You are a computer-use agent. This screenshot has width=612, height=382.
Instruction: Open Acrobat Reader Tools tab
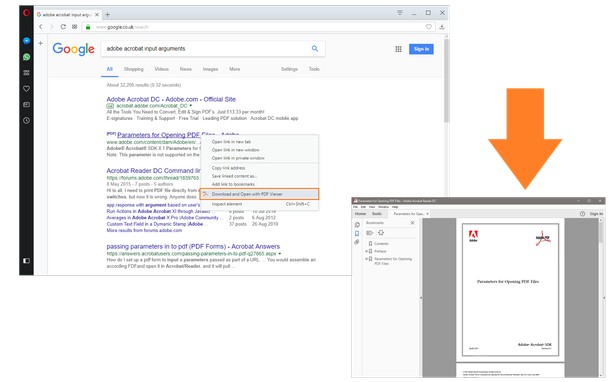(x=377, y=214)
